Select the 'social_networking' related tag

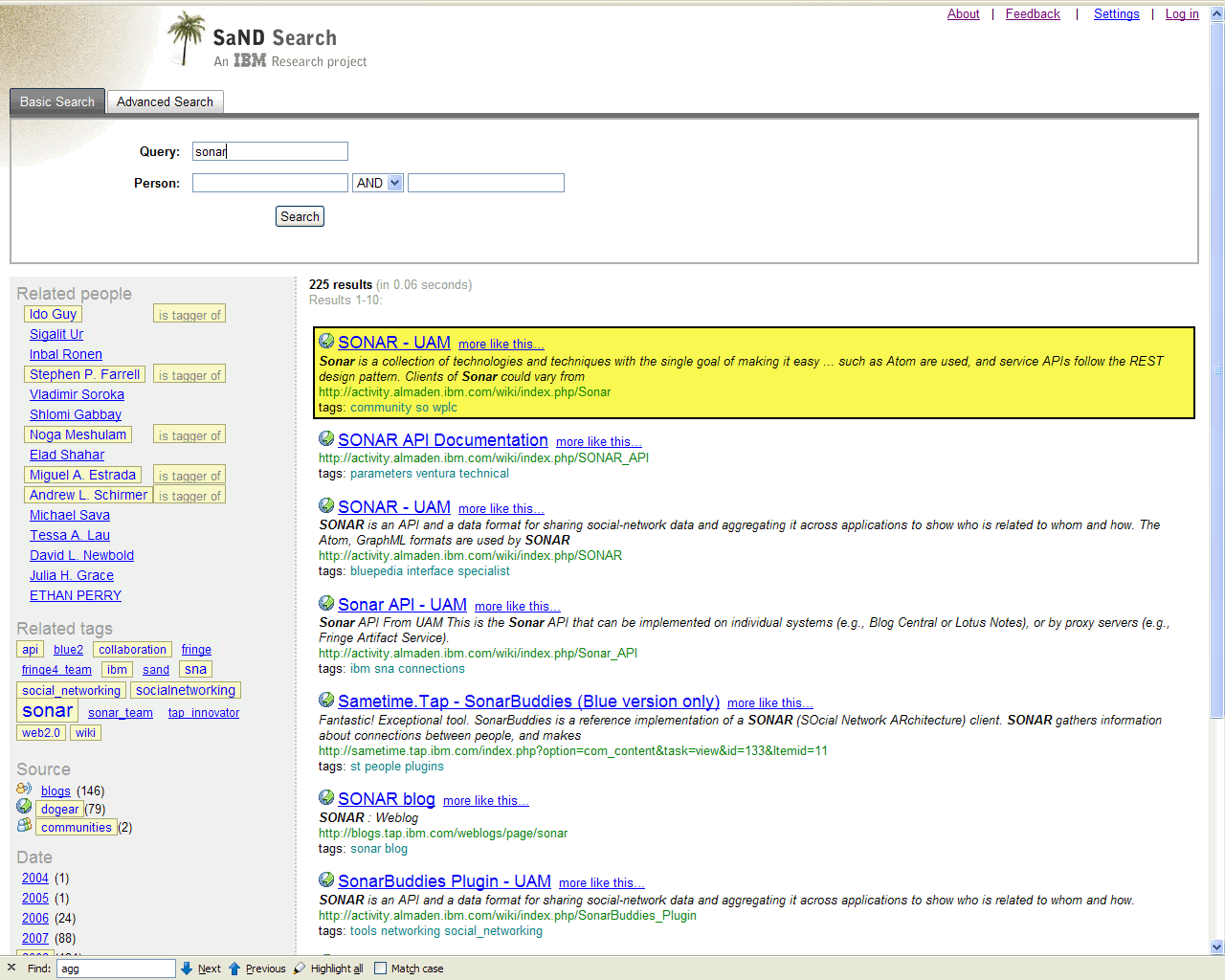[71, 690]
